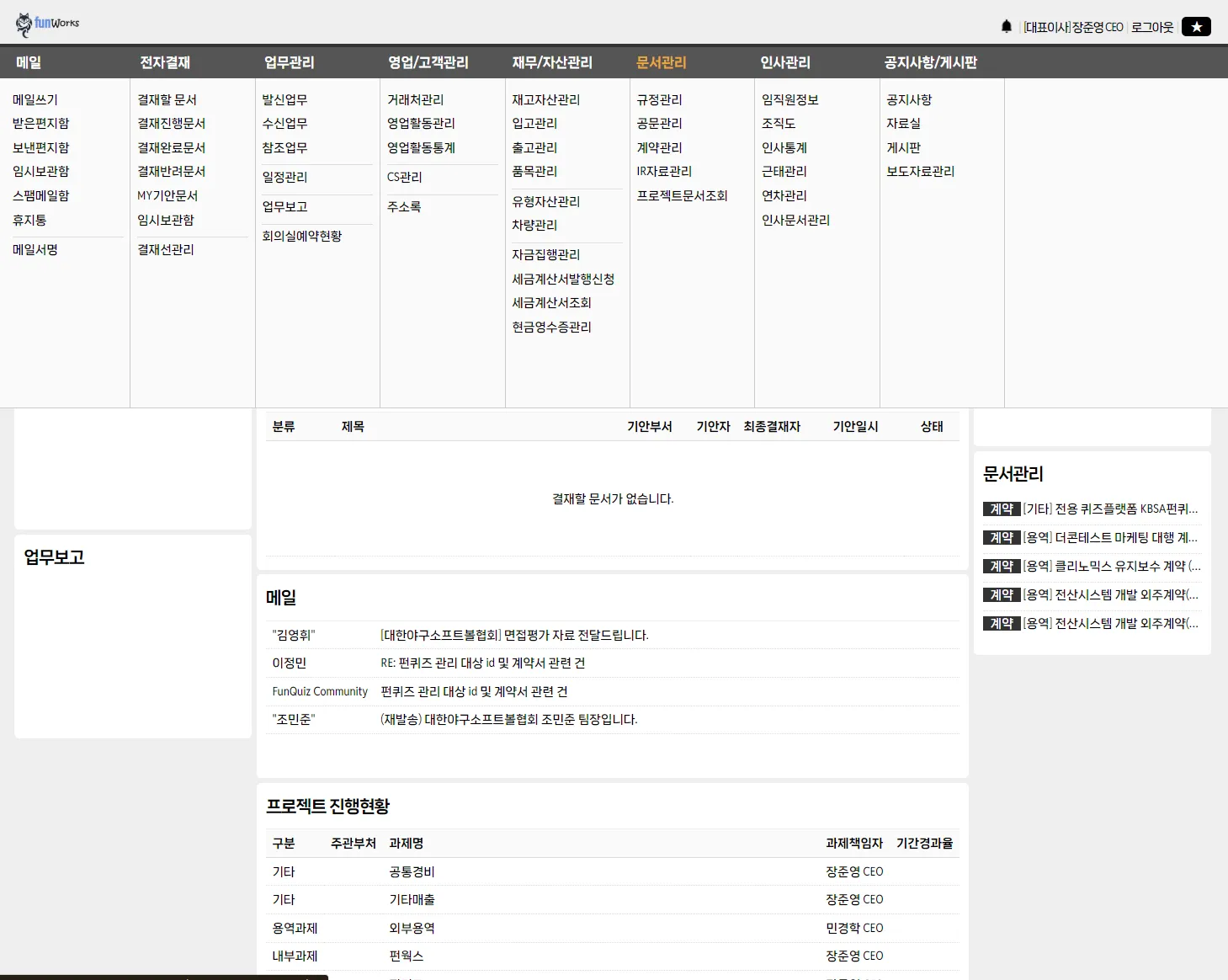The image size is (1228, 980).
Task: Open IR자료관리 under 문서관리
Action: (664, 171)
